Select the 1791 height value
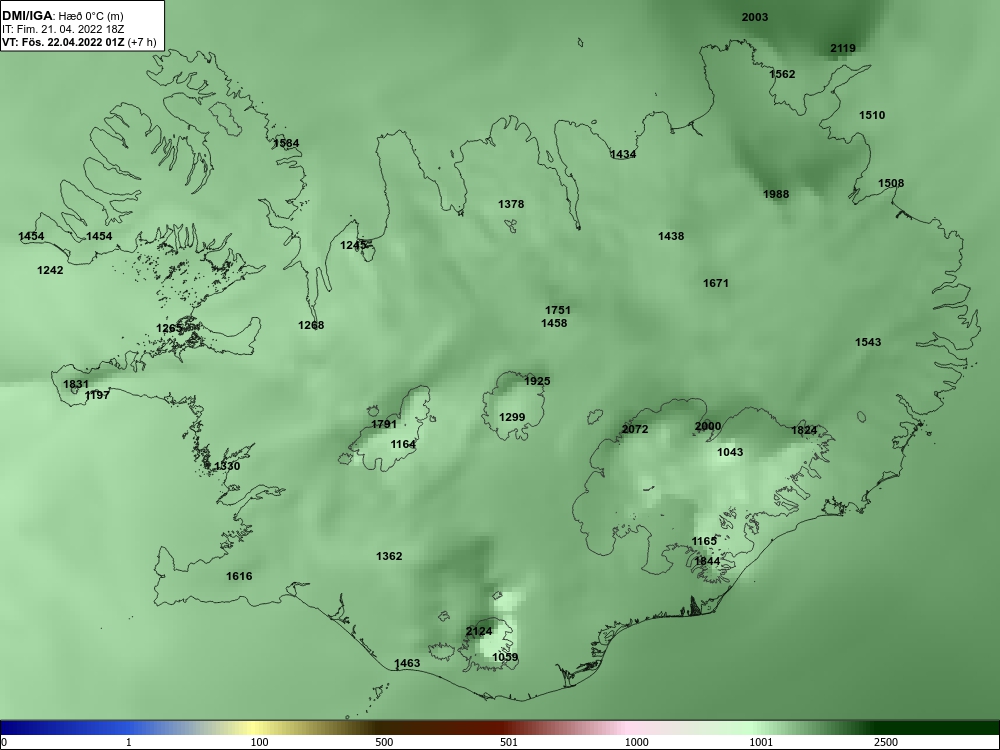This screenshot has width=1000, height=750. [x=384, y=424]
